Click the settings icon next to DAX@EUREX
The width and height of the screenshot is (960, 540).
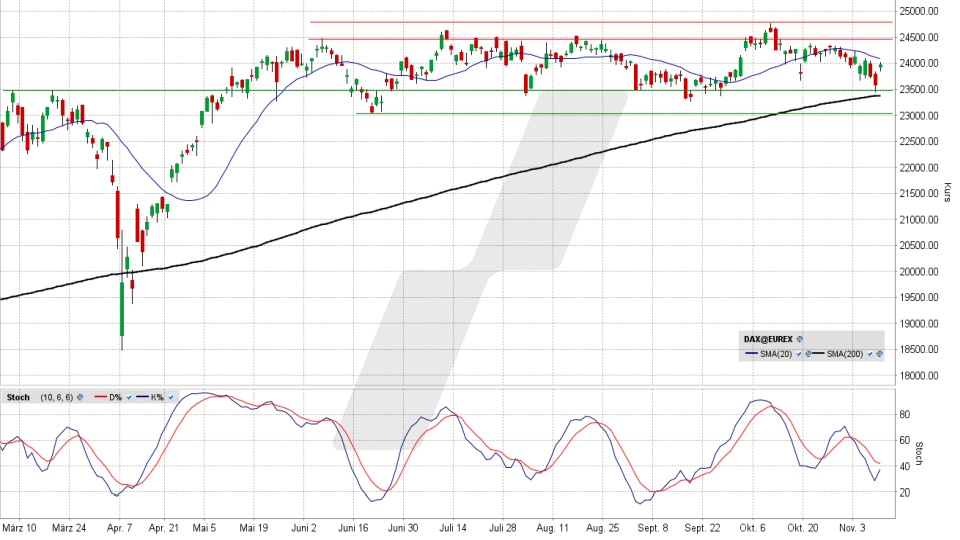tap(800, 340)
